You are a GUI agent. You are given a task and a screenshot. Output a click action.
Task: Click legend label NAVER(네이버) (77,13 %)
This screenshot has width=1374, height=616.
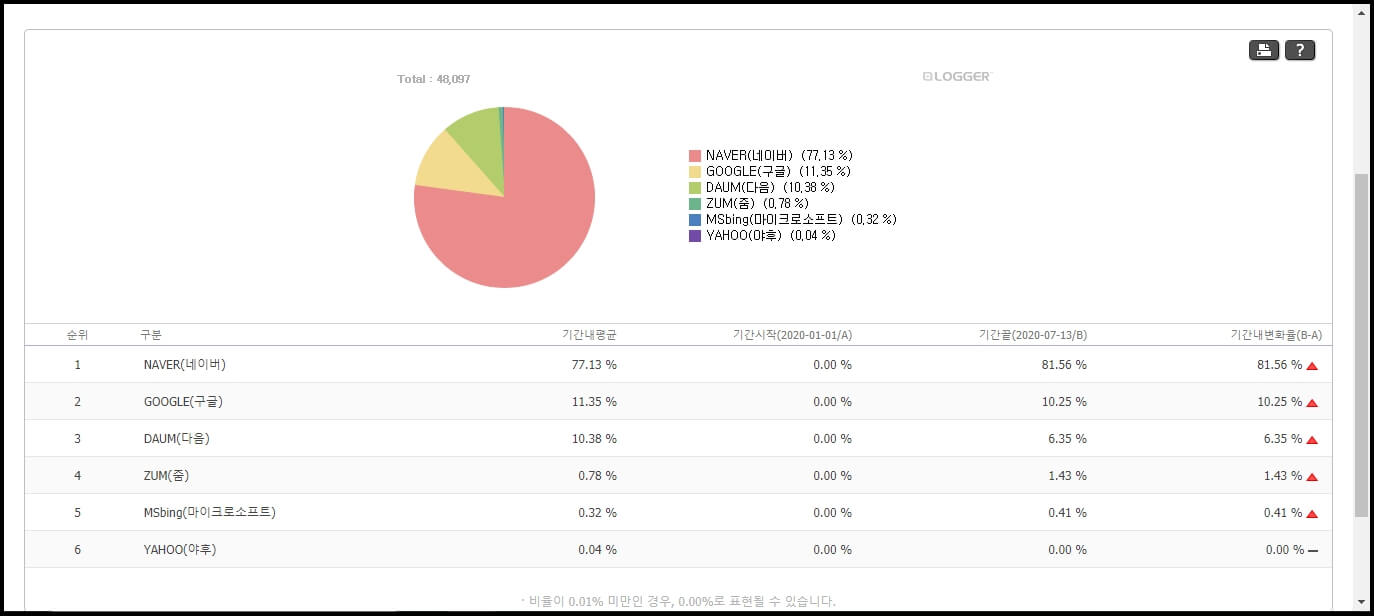tap(779, 155)
